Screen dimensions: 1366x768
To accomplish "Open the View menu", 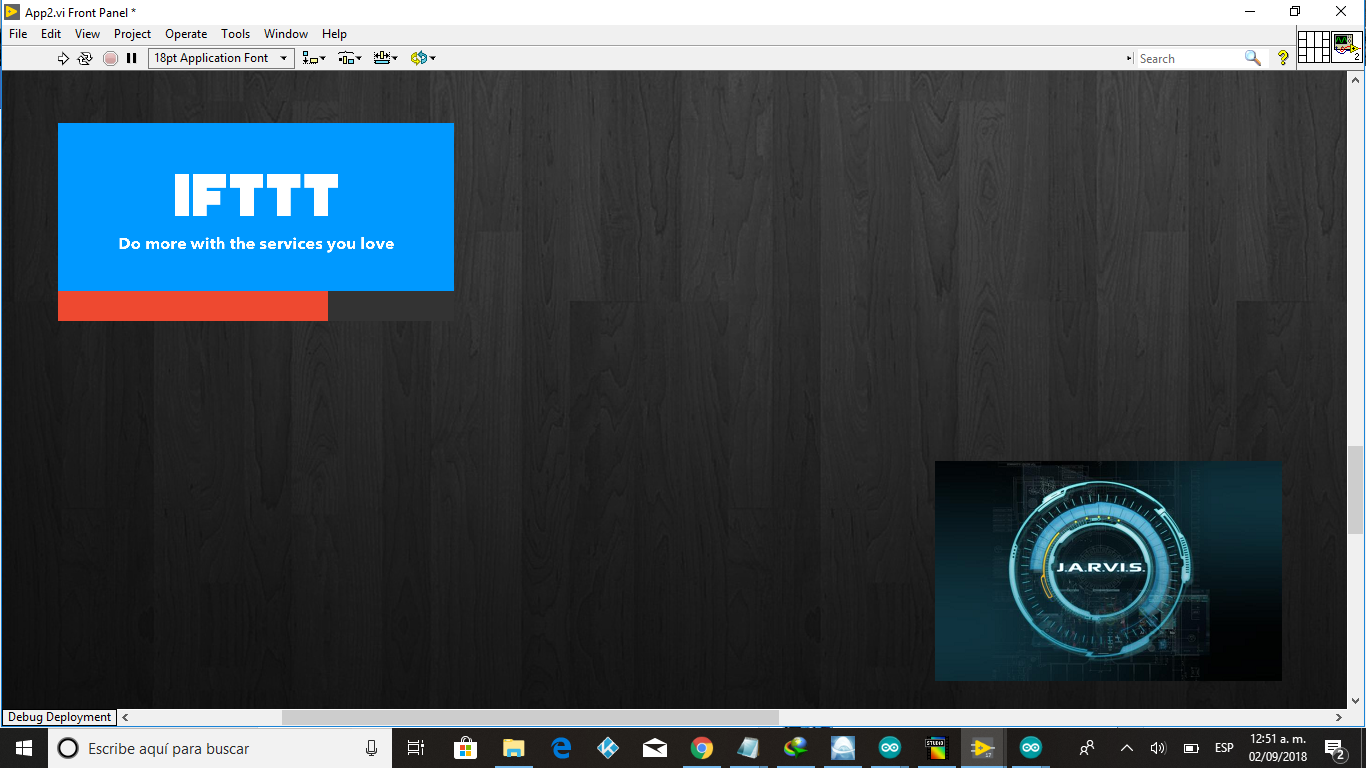I will 88,34.
